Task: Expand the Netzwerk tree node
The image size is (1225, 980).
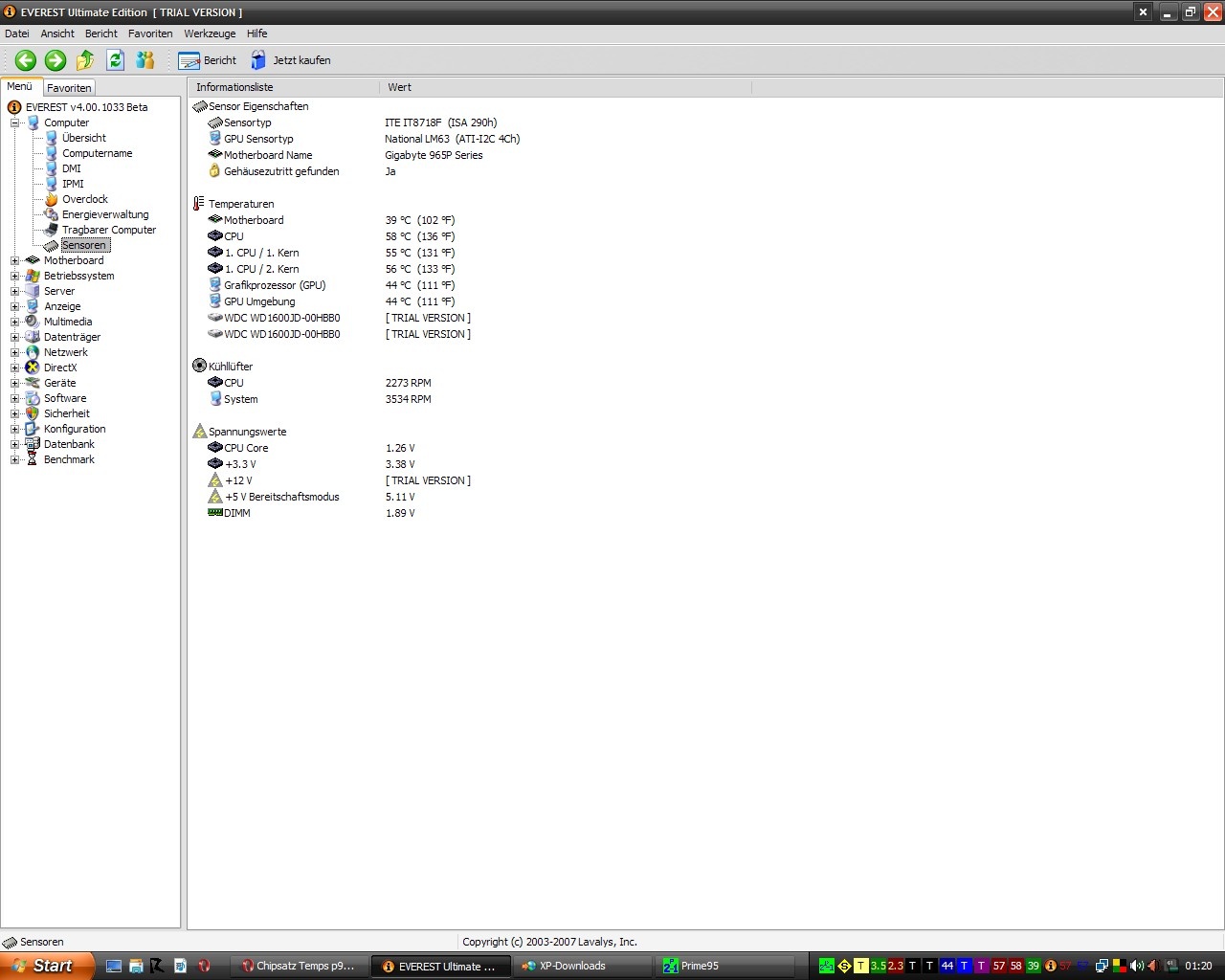Action: click(15, 352)
